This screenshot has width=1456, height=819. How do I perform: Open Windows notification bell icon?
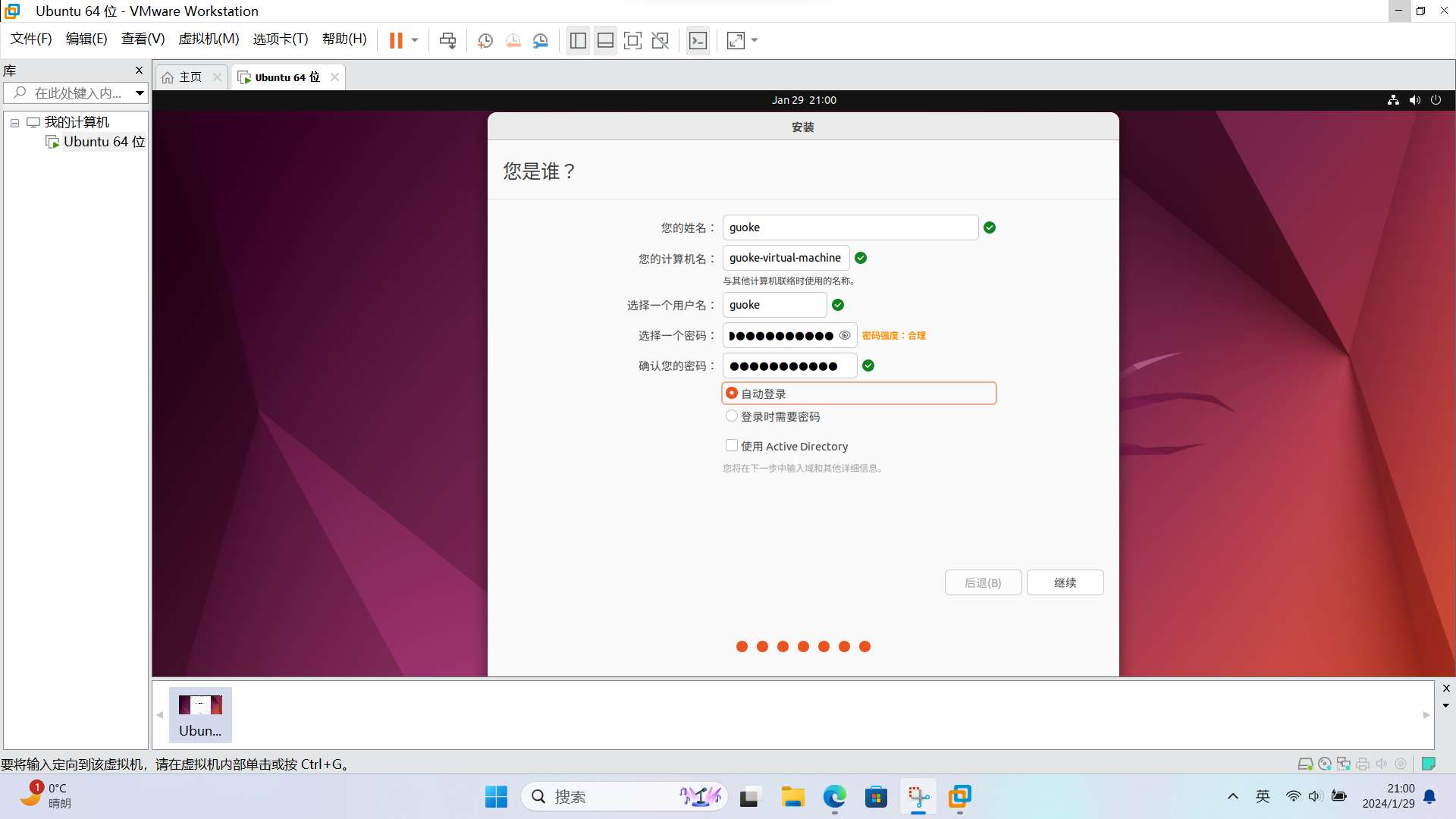[x=1429, y=796]
